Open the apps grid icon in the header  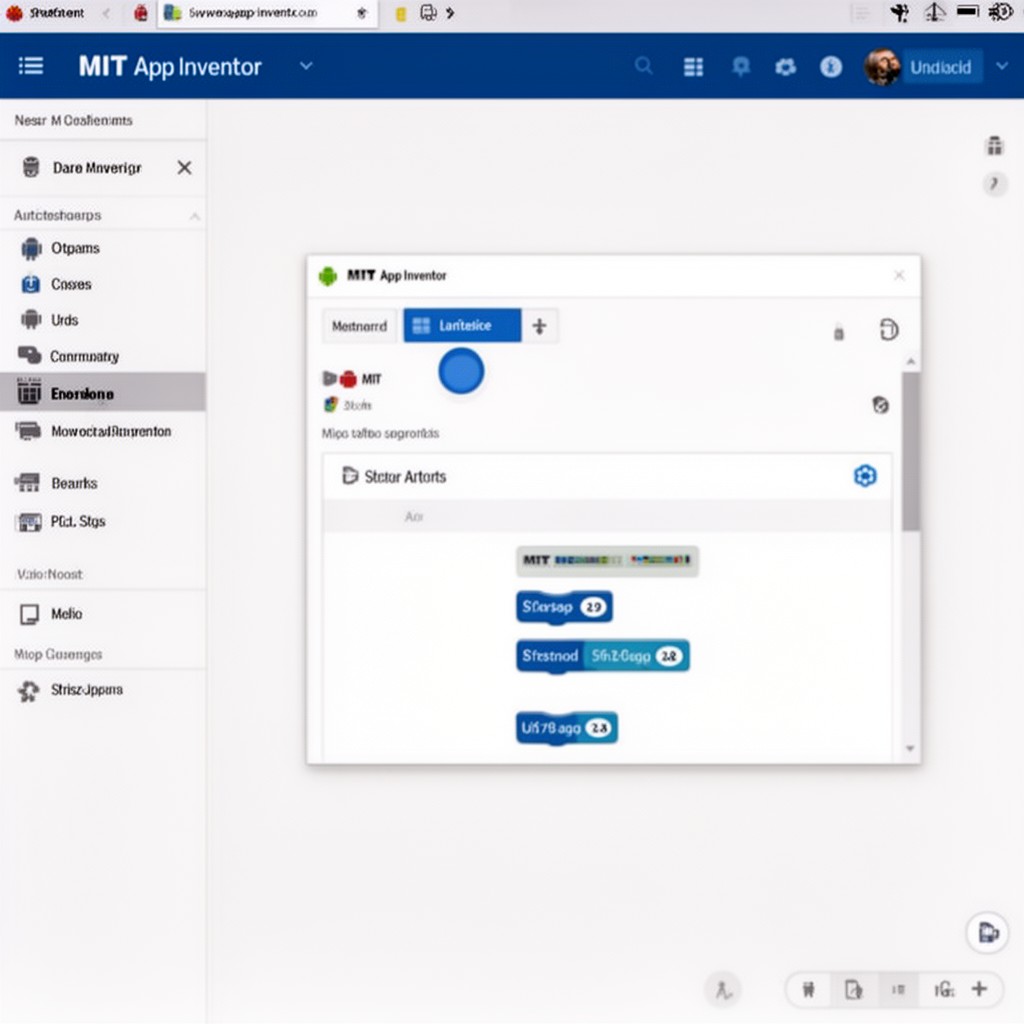point(693,67)
